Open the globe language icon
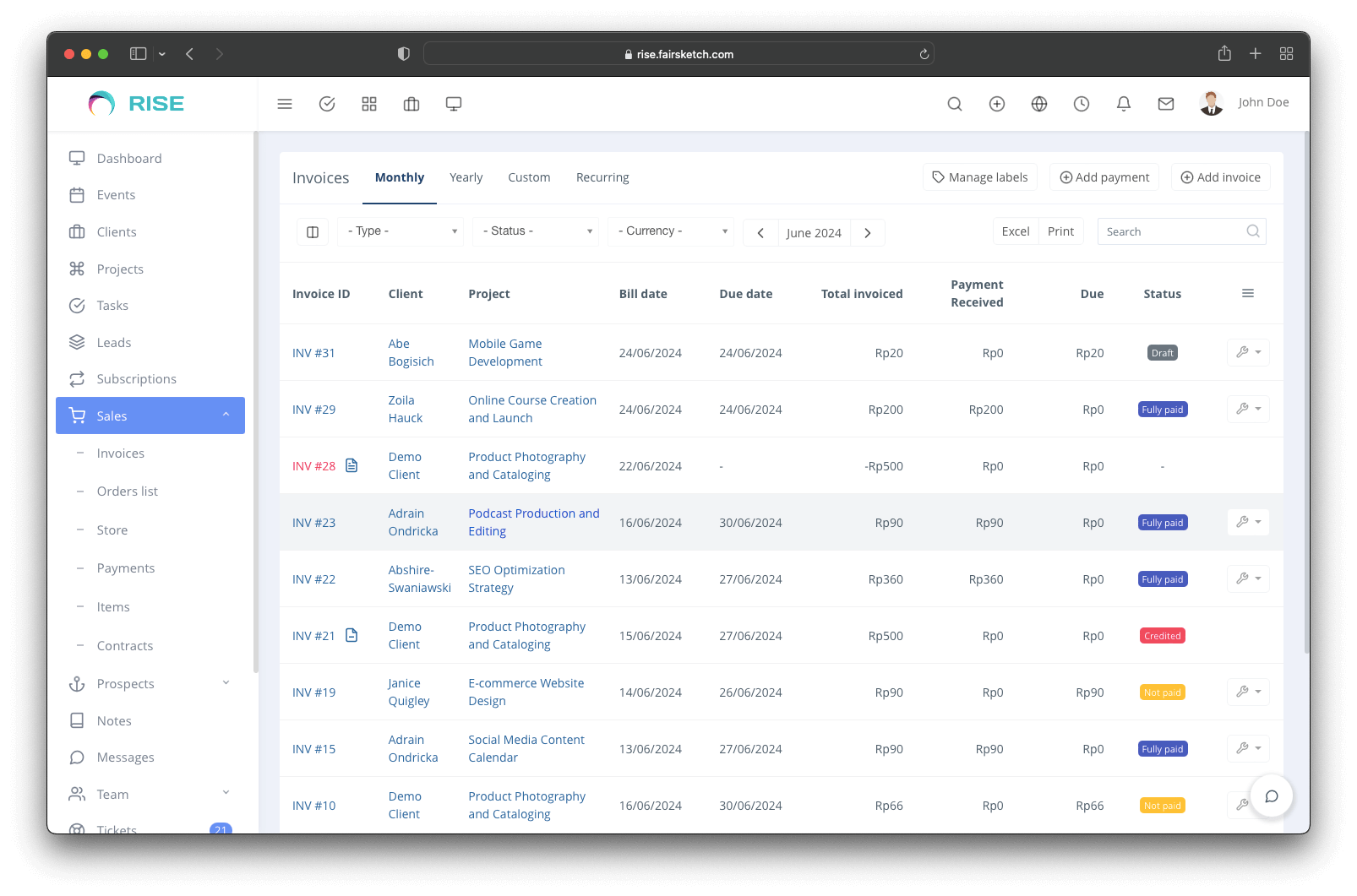 tap(1039, 104)
